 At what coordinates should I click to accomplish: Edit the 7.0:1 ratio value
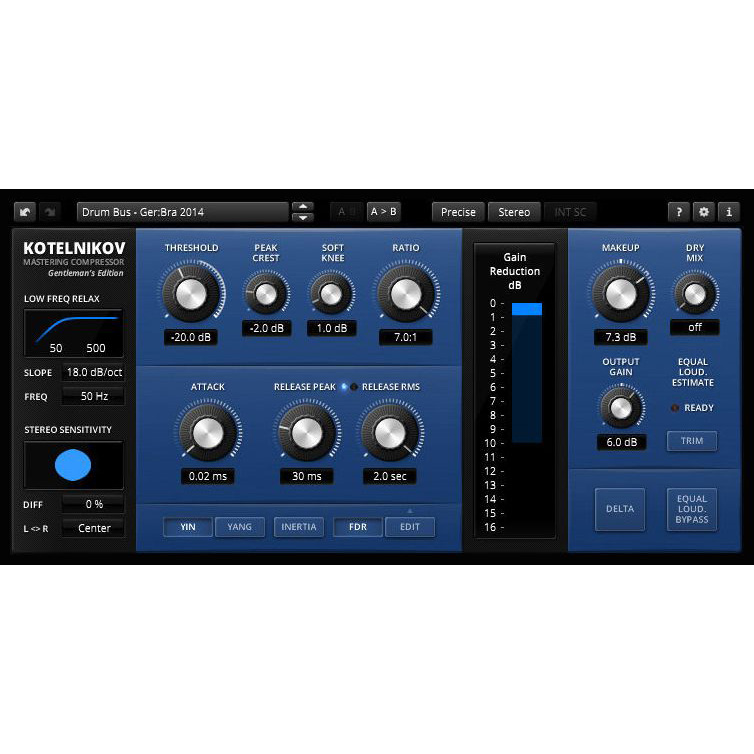point(405,338)
